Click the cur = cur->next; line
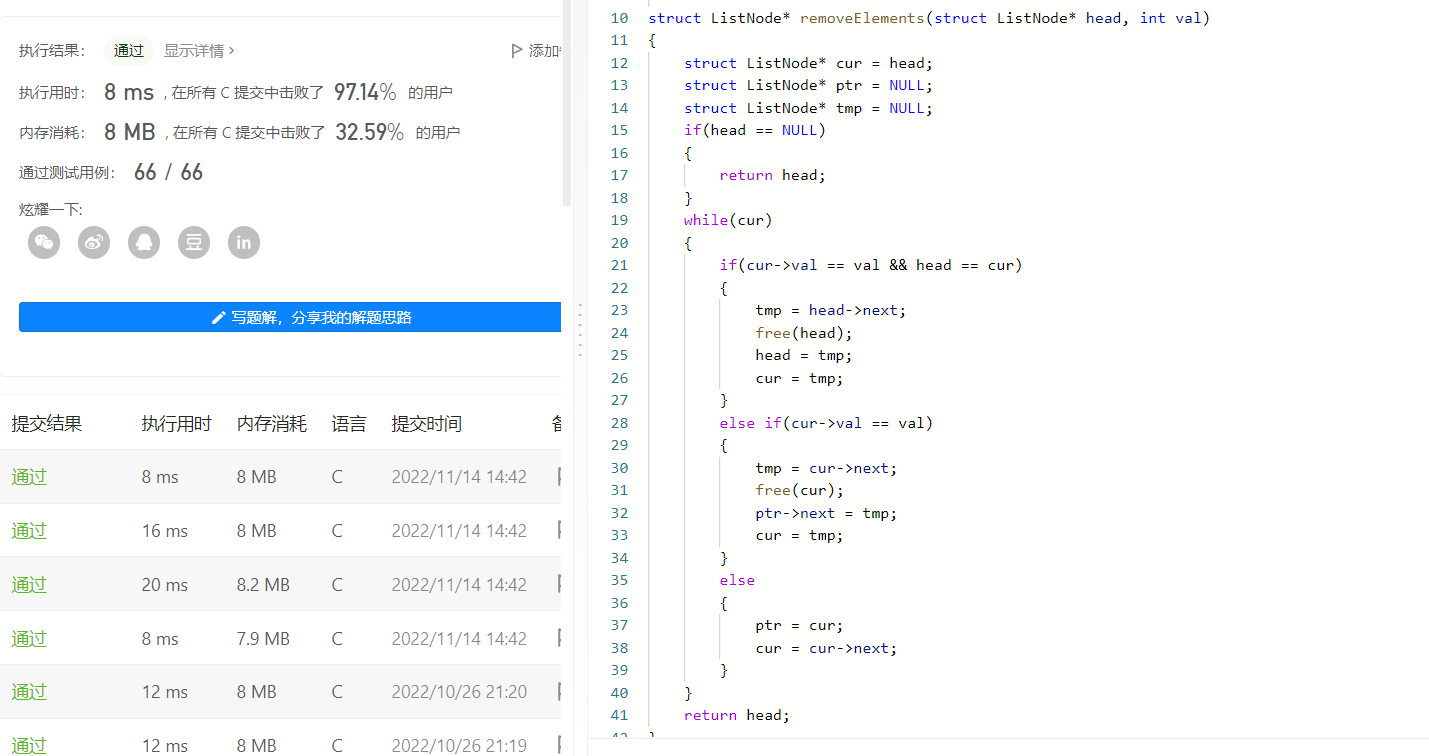The image size is (1429, 756). point(826,648)
